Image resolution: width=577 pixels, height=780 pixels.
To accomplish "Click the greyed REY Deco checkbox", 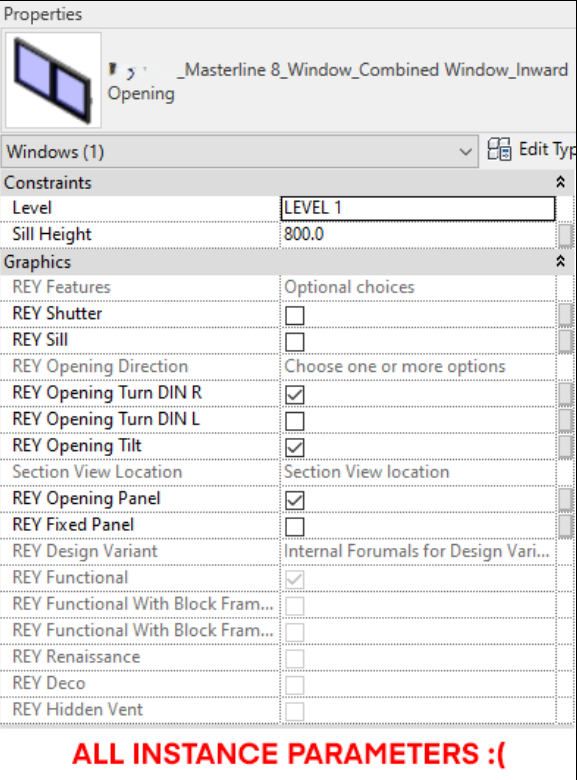I will point(295,685).
